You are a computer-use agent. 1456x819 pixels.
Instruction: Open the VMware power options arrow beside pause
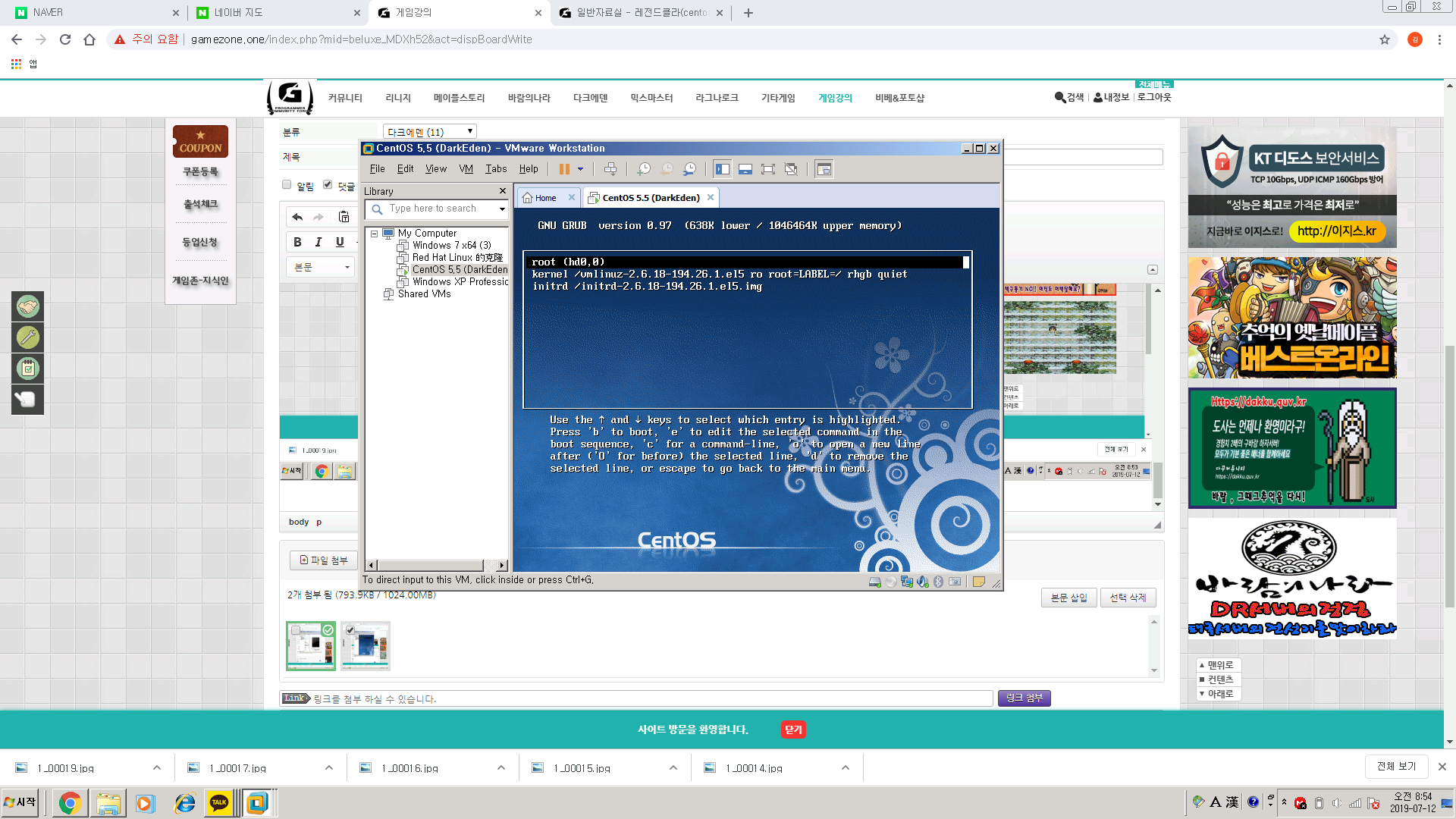click(x=581, y=169)
